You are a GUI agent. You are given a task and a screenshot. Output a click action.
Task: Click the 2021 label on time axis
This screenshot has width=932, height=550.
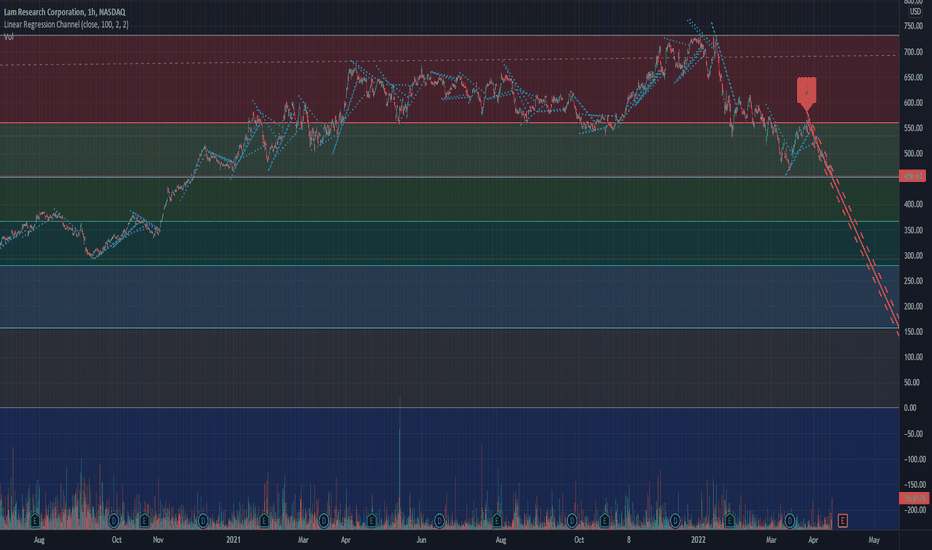(x=234, y=540)
